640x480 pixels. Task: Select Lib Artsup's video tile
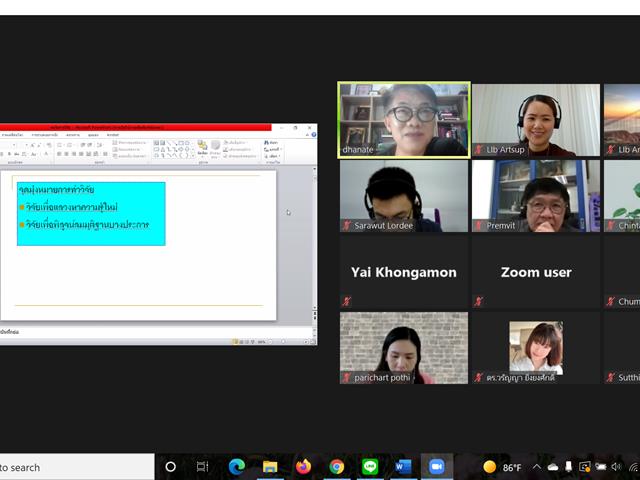pos(536,120)
